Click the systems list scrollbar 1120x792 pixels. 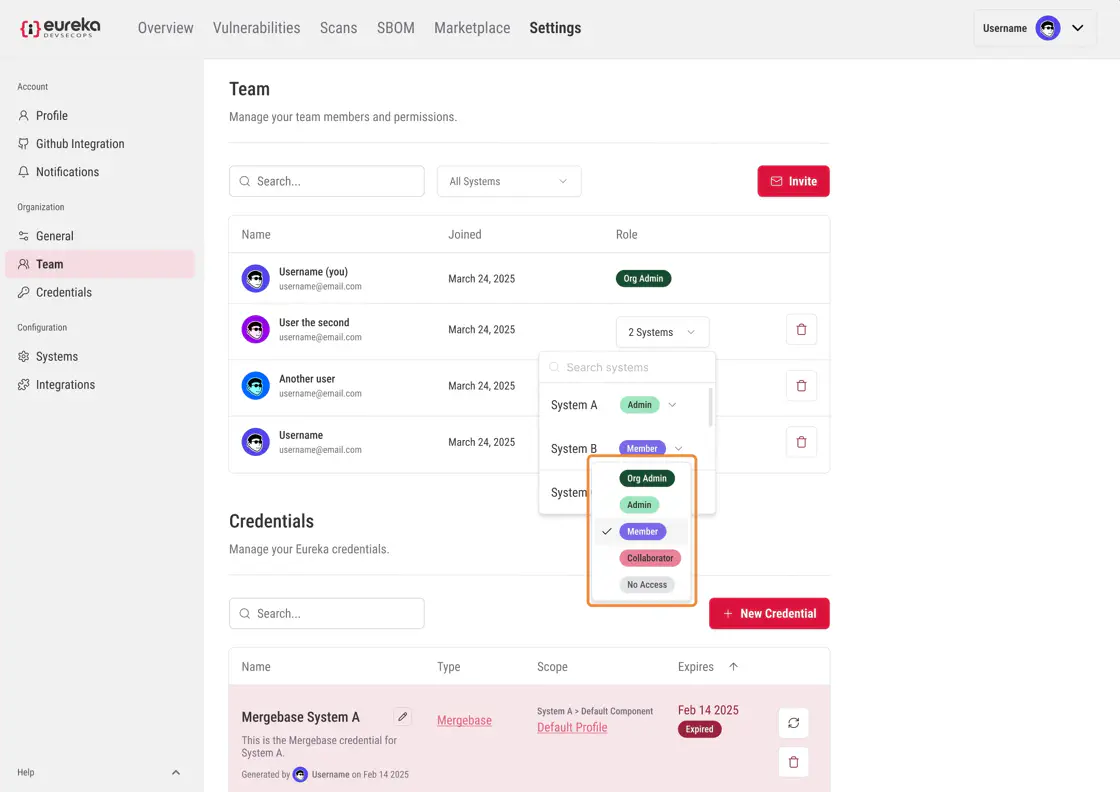tap(711, 407)
